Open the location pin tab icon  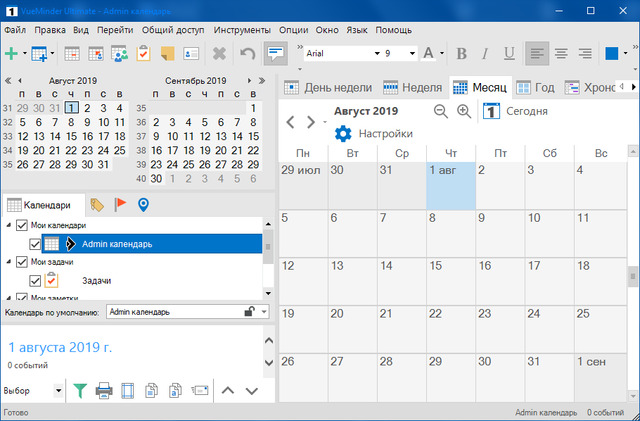click(x=143, y=204)
